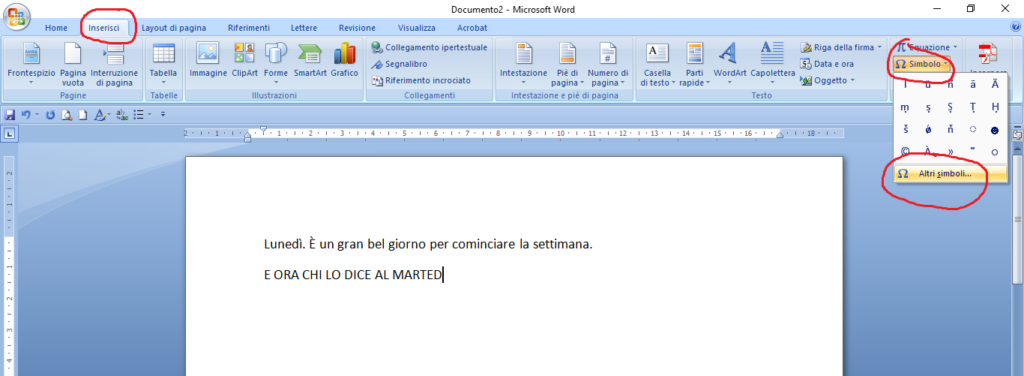Image resolution: width=1024 pixels, height=376 pixels.
Task: Switch to the Home tab
Action: coord(56,28)
